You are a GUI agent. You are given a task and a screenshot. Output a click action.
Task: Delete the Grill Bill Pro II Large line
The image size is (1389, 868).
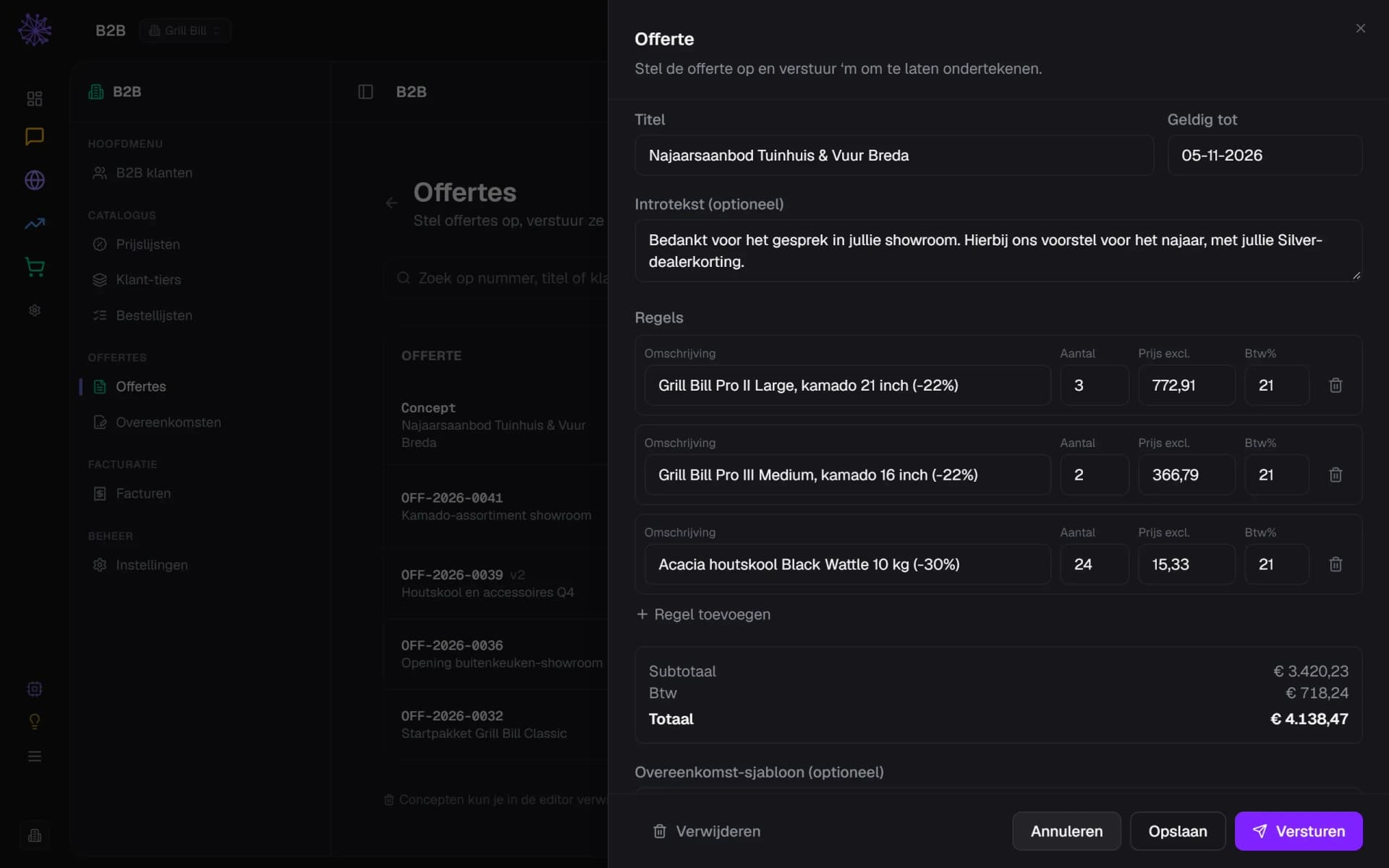tap(1335, 386)
